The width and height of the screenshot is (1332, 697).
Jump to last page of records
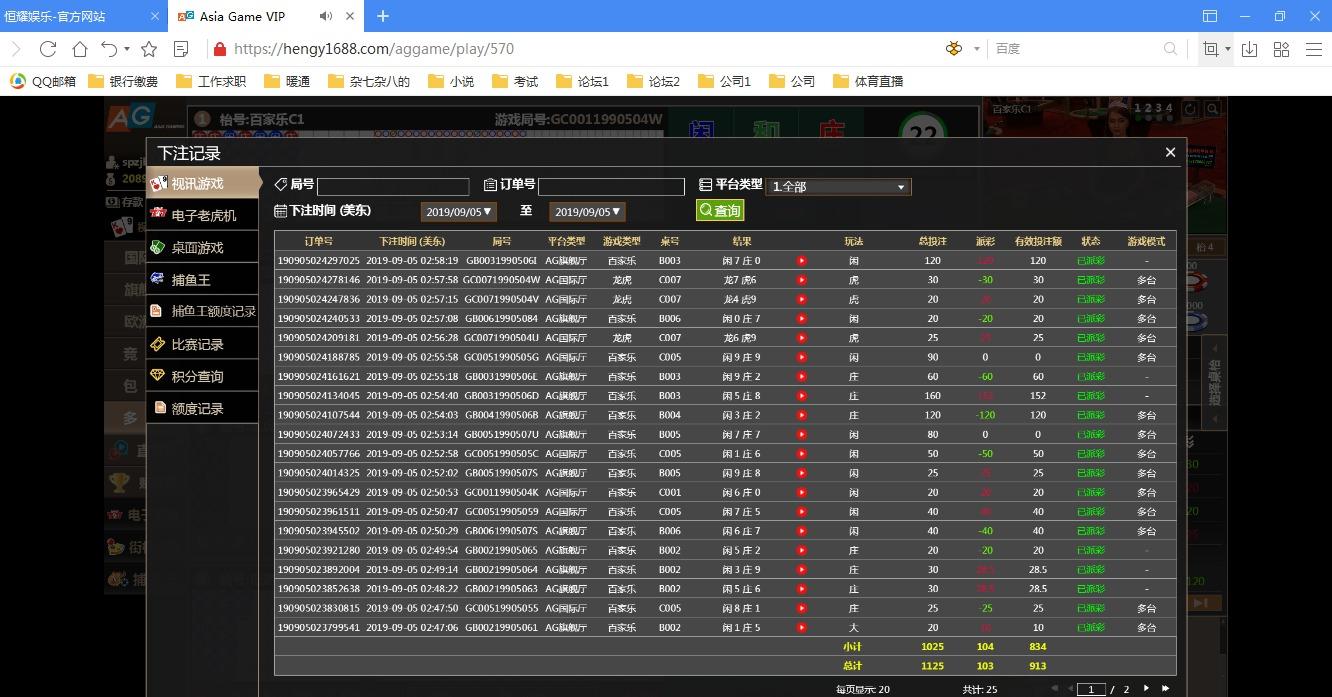click(x=1165, y=688)
